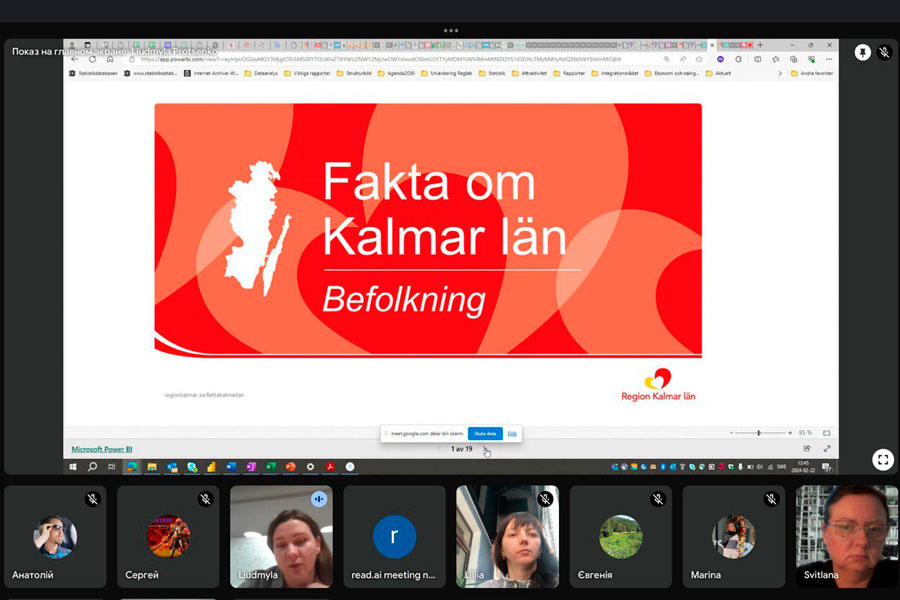Image resolution: width=900 pixels, height=600 pixels.
Task: Open File Explorer from the taskbar
Action: coord(152,467)
